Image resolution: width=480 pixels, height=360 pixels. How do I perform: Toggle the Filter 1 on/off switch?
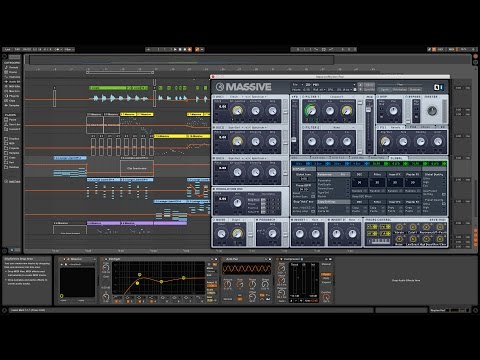[304, 97]
